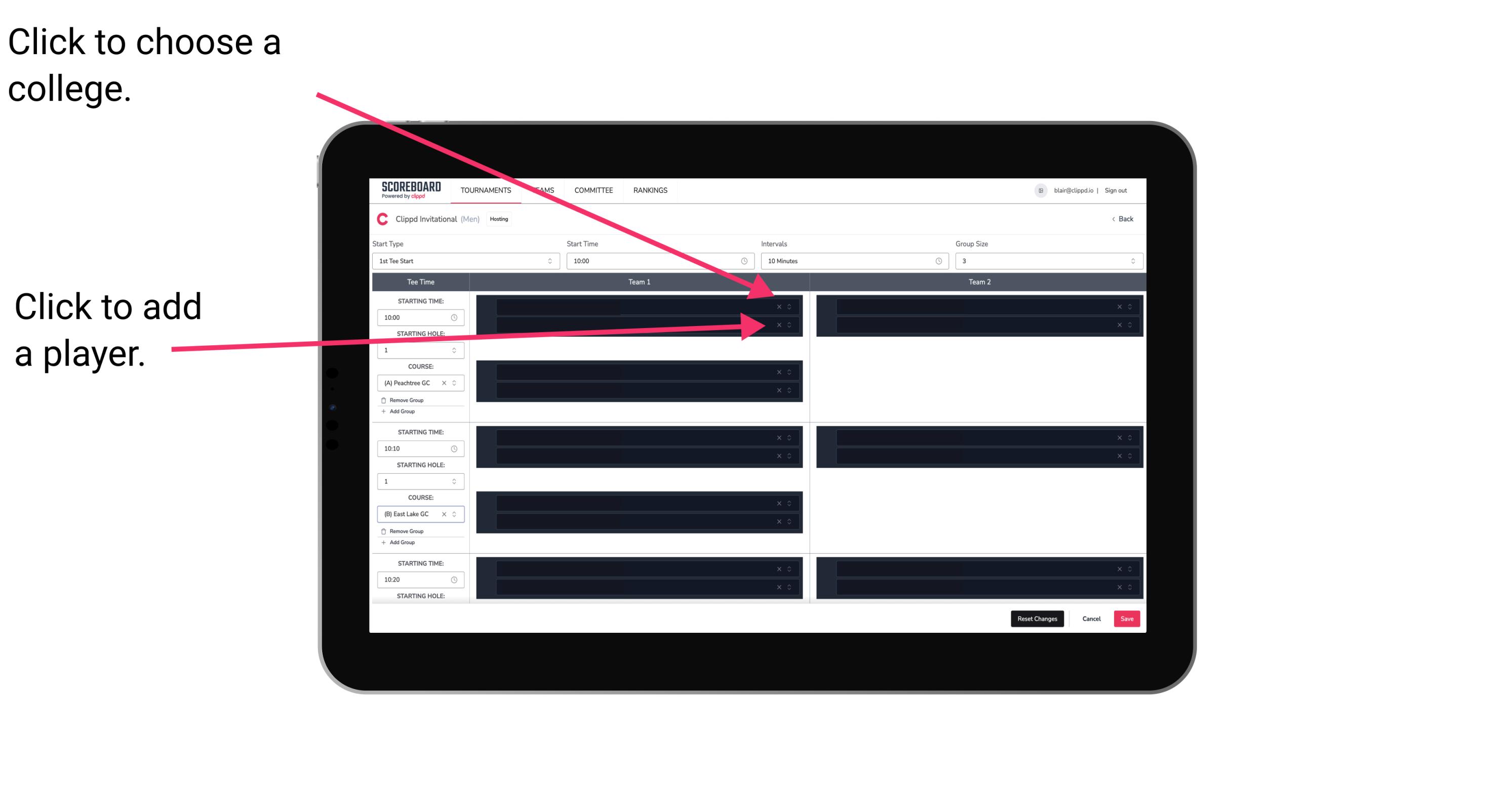Click the Reset Changes button
The image size is (1510, 812).
point(1037,618)
